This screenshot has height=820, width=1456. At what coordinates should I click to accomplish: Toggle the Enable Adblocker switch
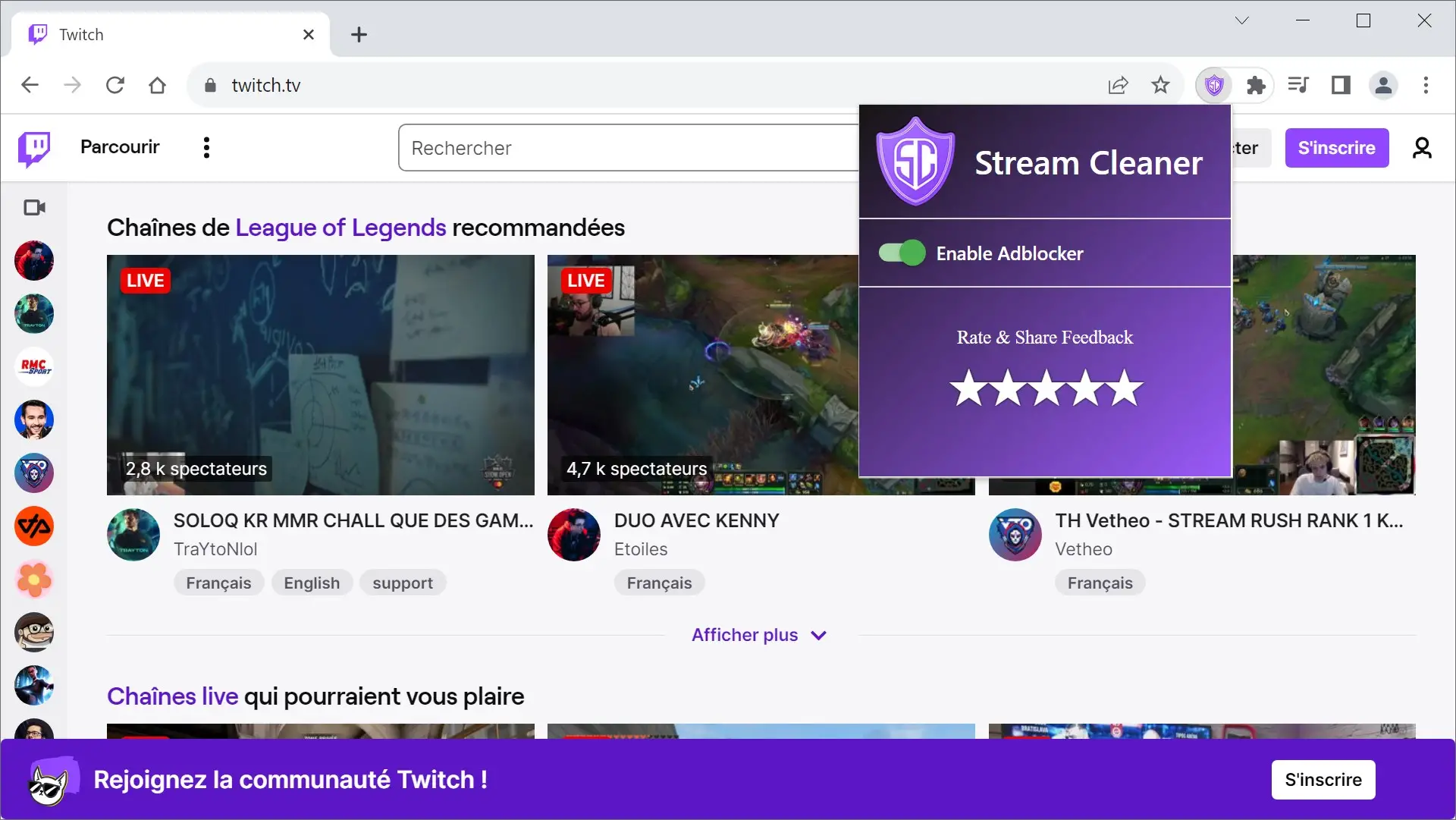[902, 253]
